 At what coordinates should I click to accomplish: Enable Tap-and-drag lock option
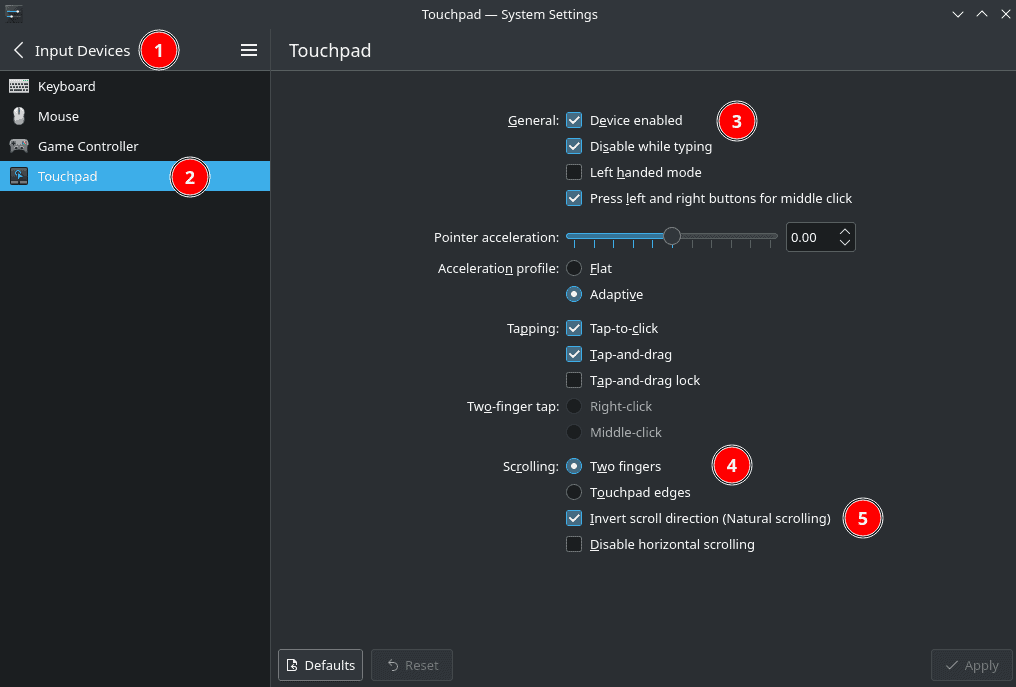[574, 380]
